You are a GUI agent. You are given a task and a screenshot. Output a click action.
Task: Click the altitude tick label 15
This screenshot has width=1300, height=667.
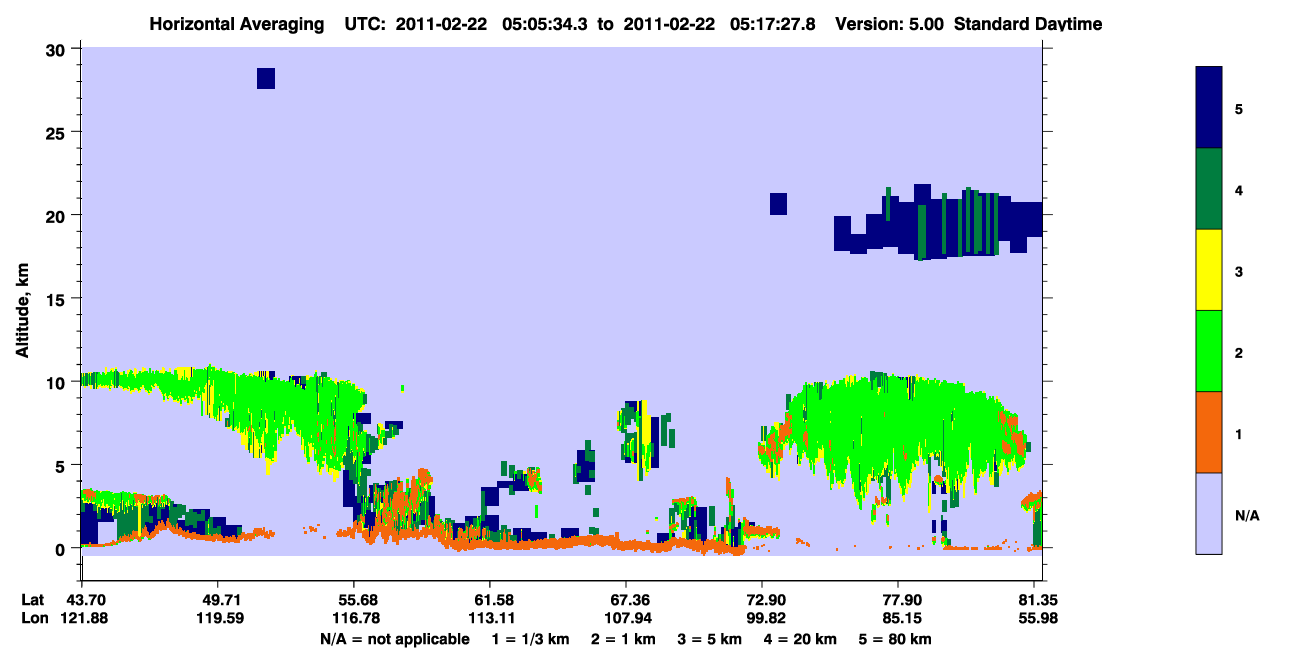58,298
